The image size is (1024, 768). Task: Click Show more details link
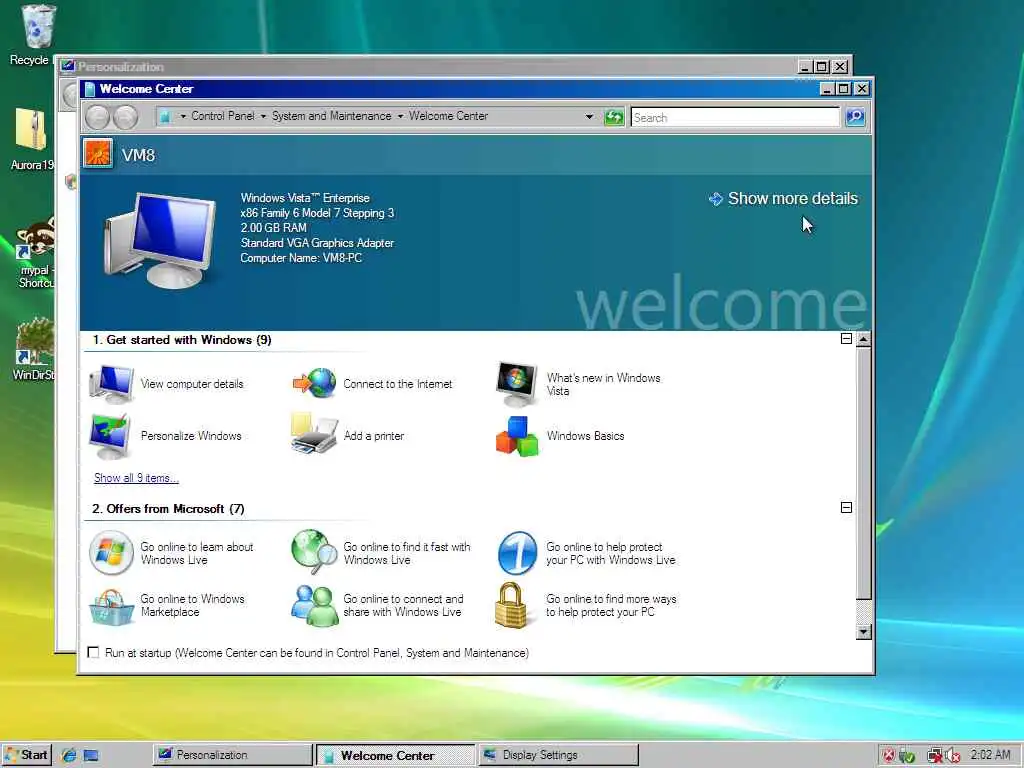pyautogui.click(x=783, y=199)
